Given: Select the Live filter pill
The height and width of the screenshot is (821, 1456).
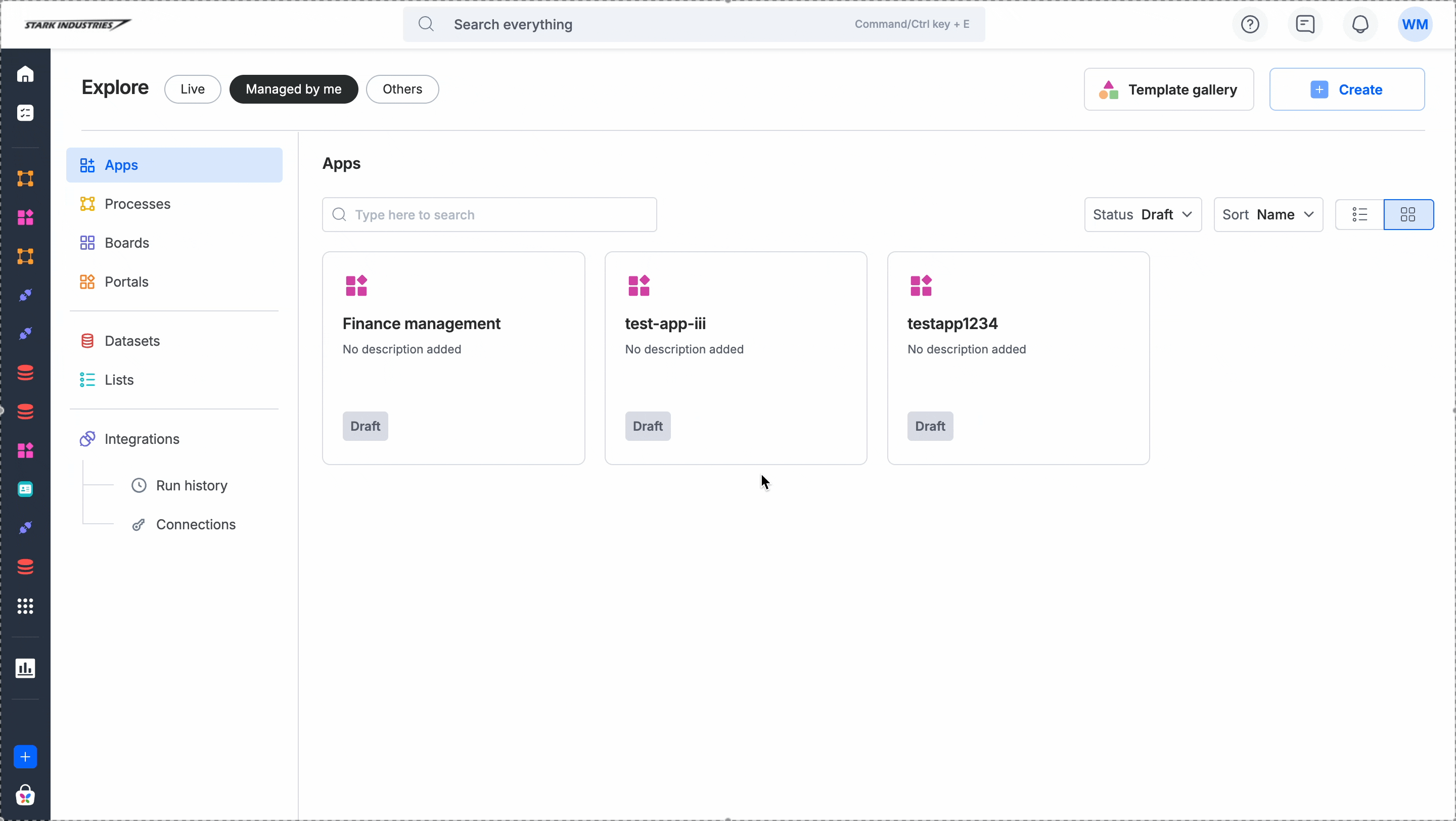Looking at the screenshot, I should 192,89.
